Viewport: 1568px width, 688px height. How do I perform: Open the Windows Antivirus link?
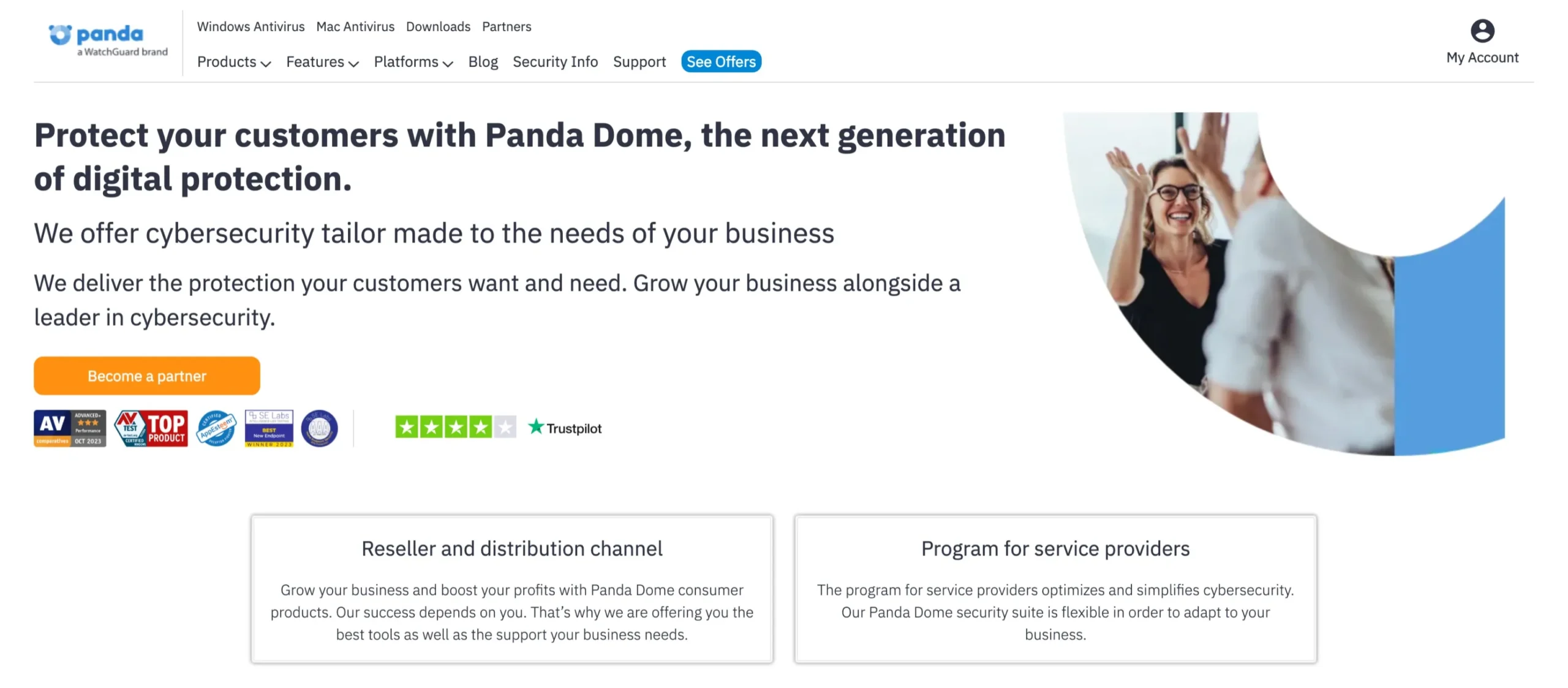pos(251,26)
